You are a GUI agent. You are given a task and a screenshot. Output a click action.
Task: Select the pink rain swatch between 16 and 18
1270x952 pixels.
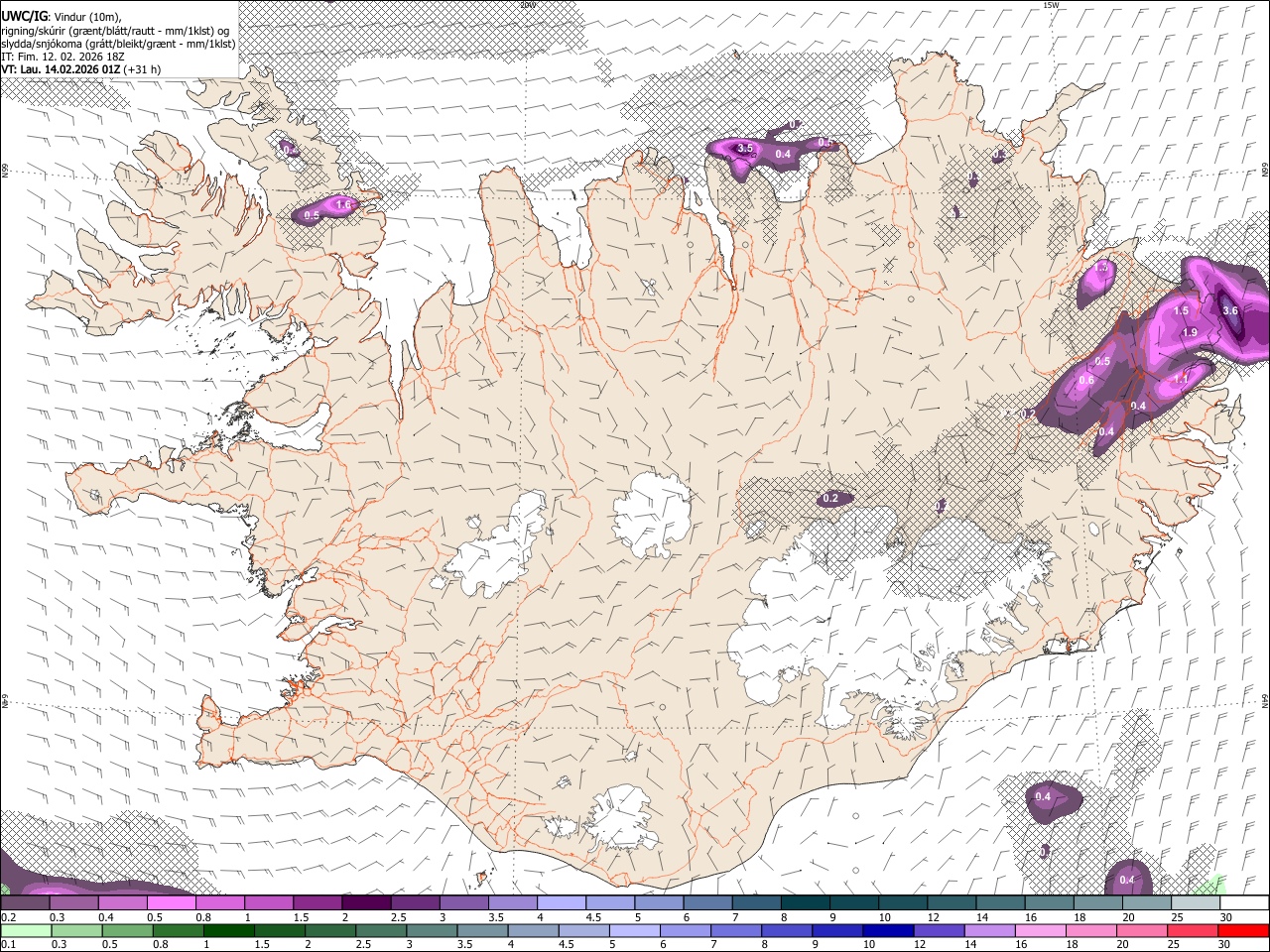[x=1041, y=931]
